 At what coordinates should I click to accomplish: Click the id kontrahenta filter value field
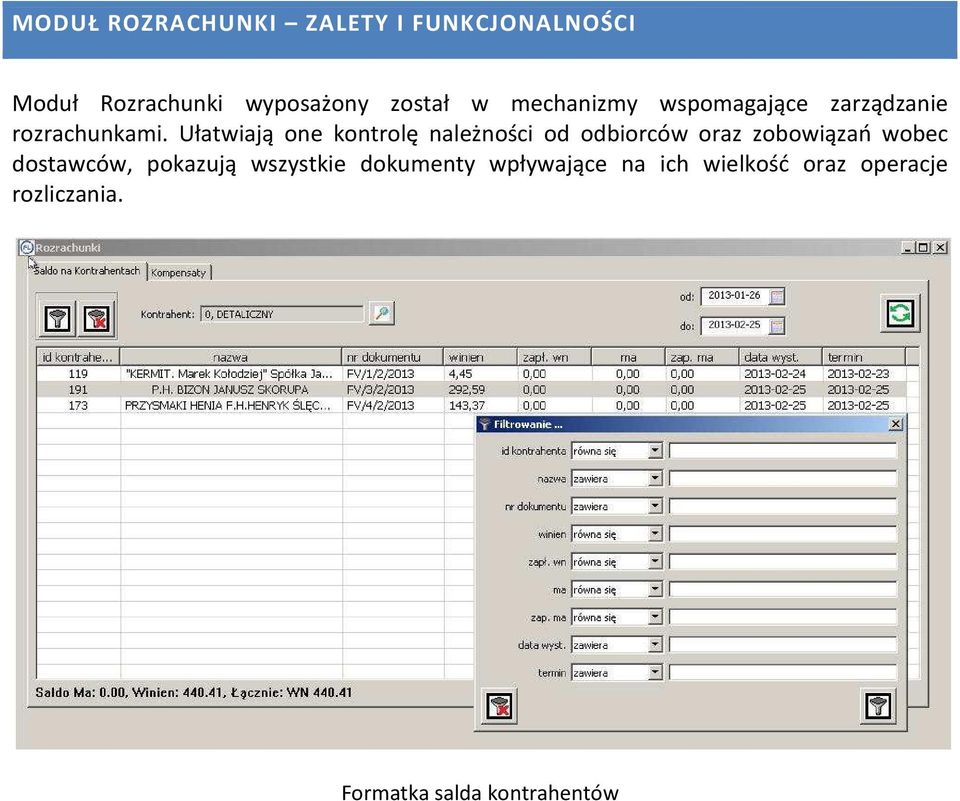click(783, 451)
